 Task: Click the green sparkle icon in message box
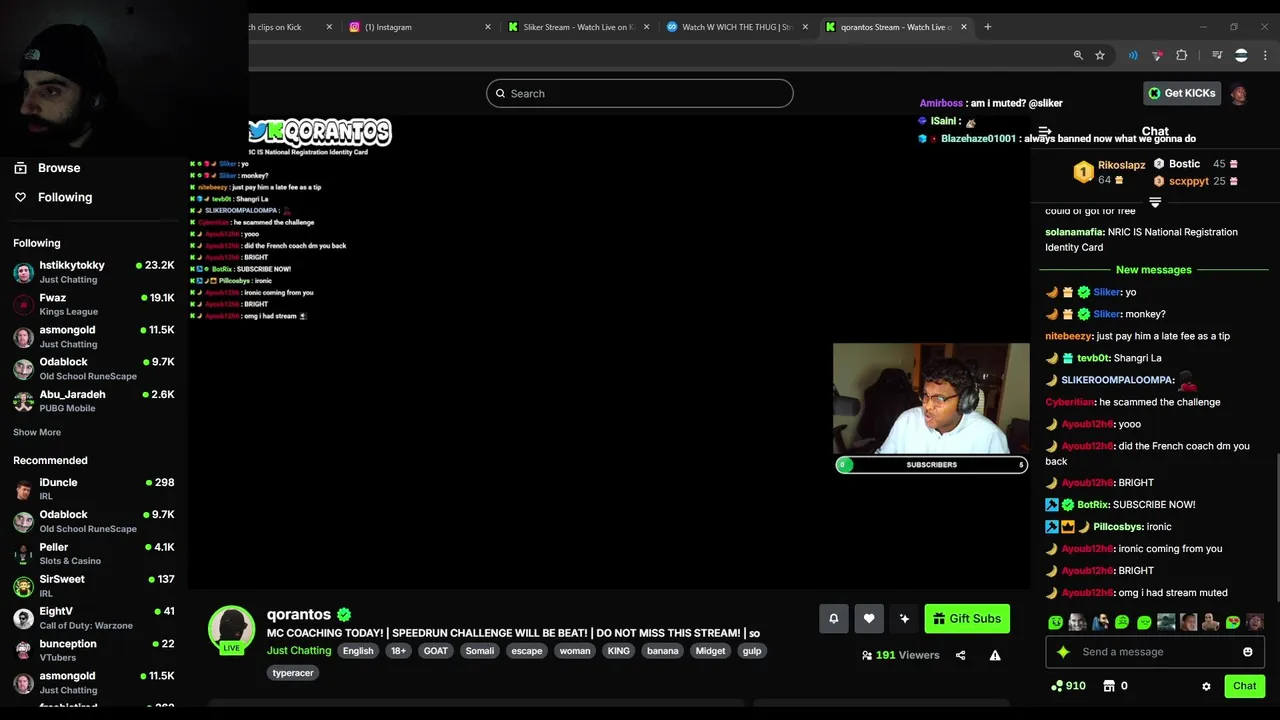pos(1063,652)
